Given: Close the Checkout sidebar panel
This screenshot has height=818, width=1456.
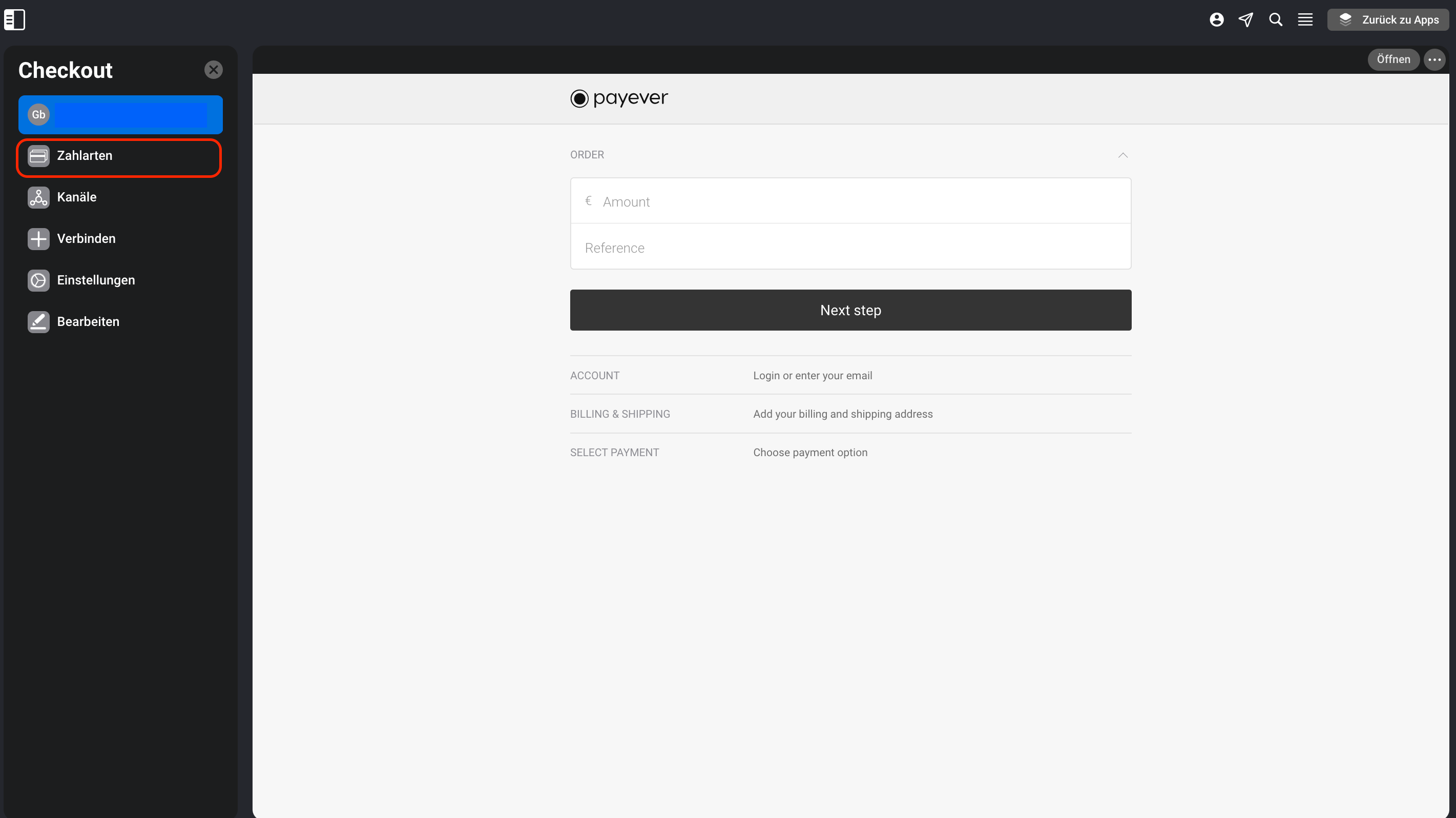Looking at the screenshot, I should click(x=214, y=70).
